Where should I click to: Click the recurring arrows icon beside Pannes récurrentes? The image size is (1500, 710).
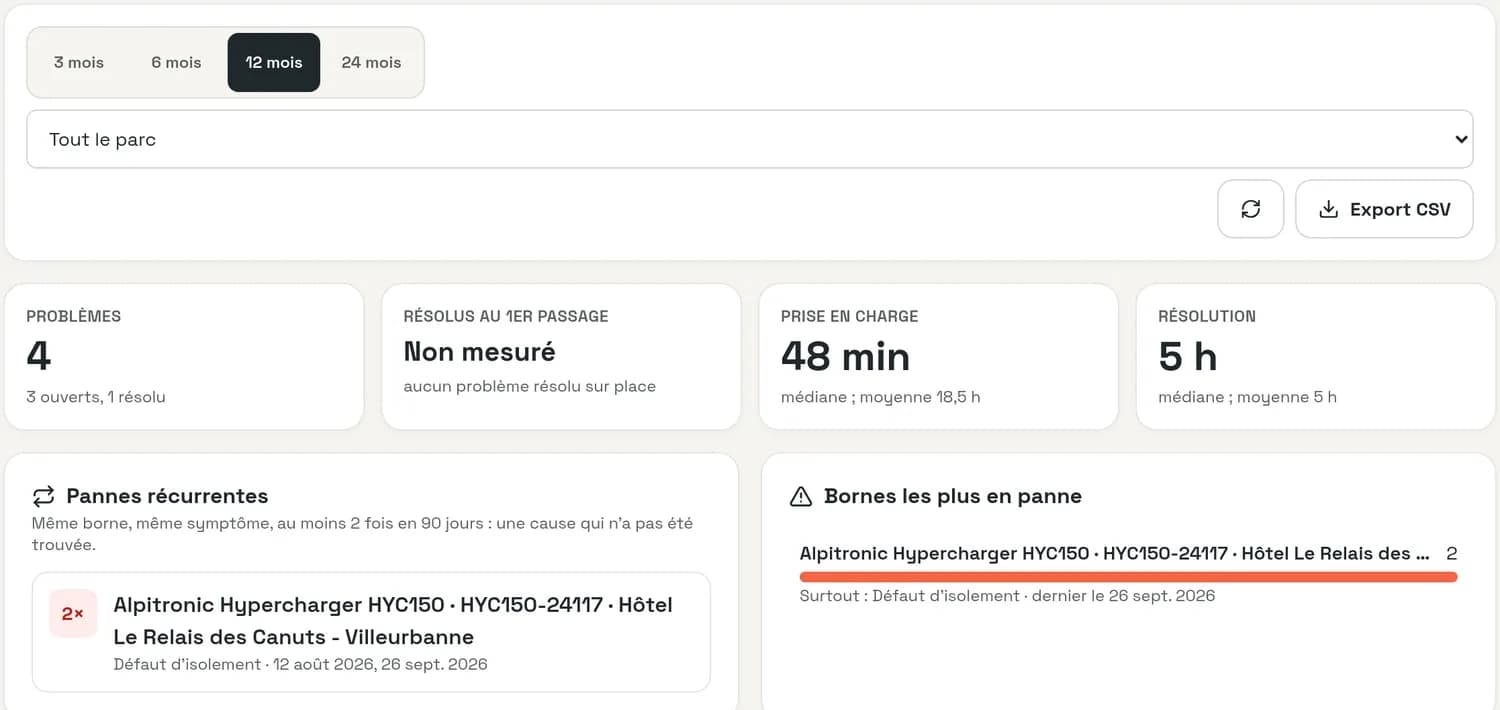(x=43, y=496)
